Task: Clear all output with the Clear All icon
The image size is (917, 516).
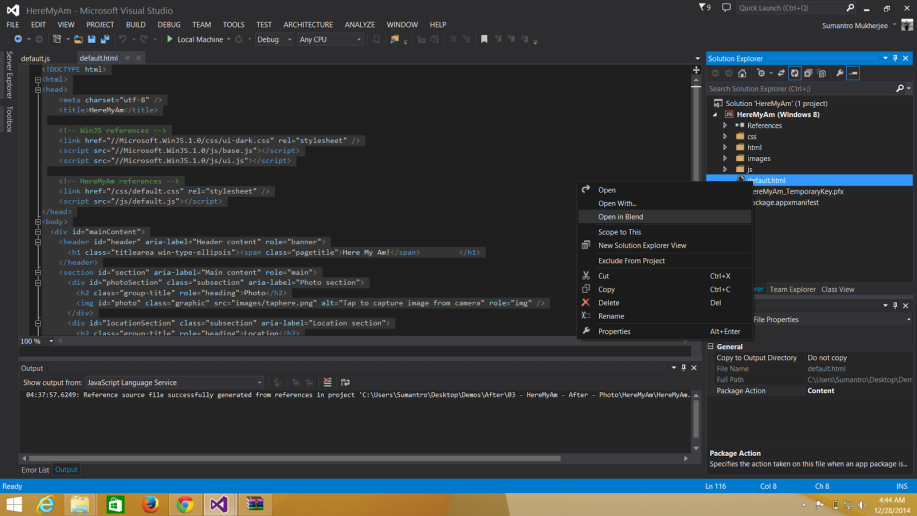Action: [x=327, y=382]
